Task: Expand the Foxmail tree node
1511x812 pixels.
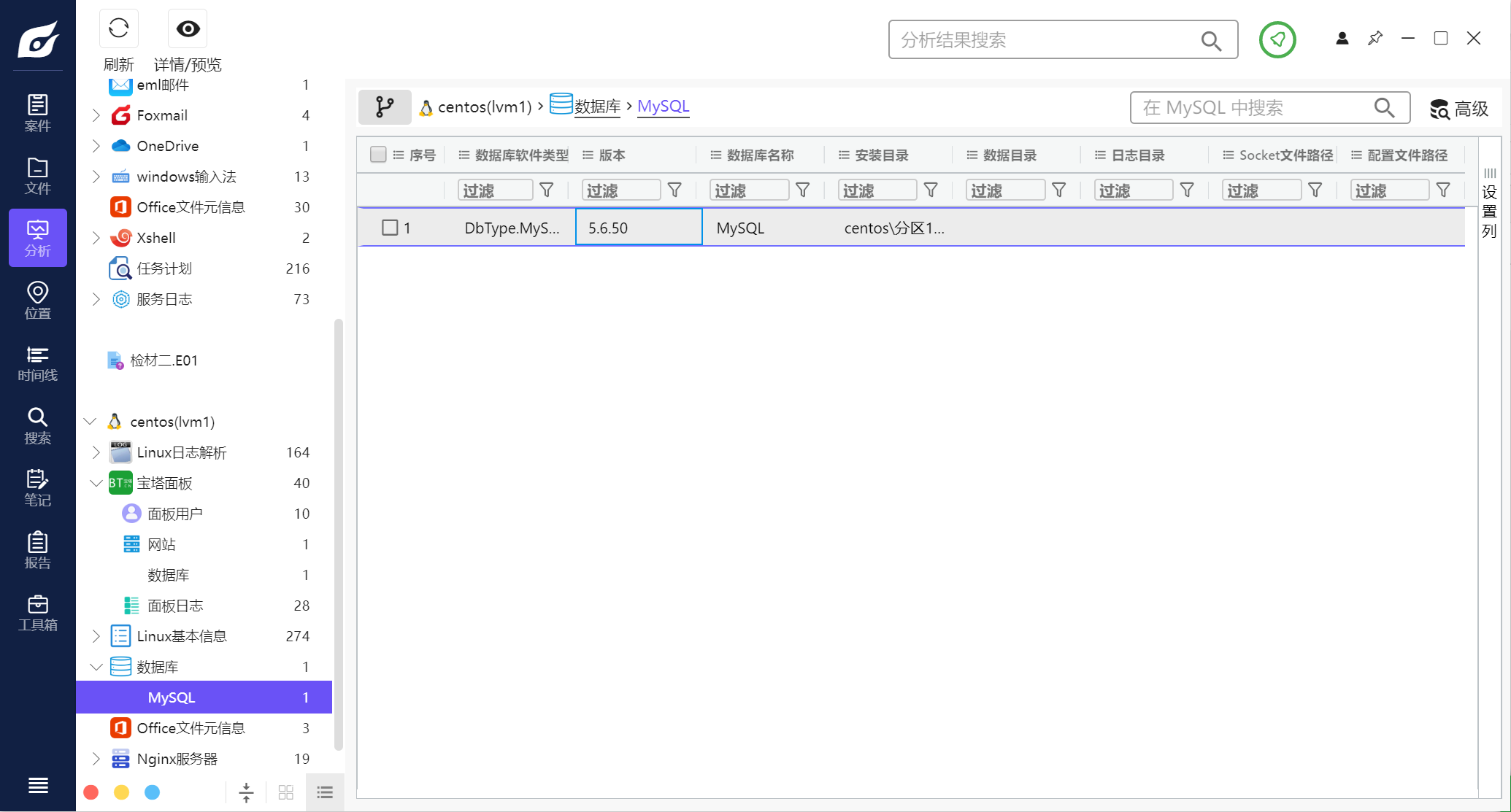Action: (96, 115)
